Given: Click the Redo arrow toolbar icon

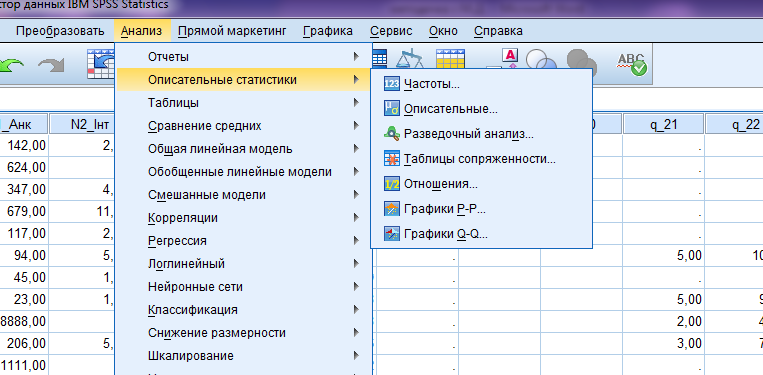Looking at the screenshot, I should (51, 65).
